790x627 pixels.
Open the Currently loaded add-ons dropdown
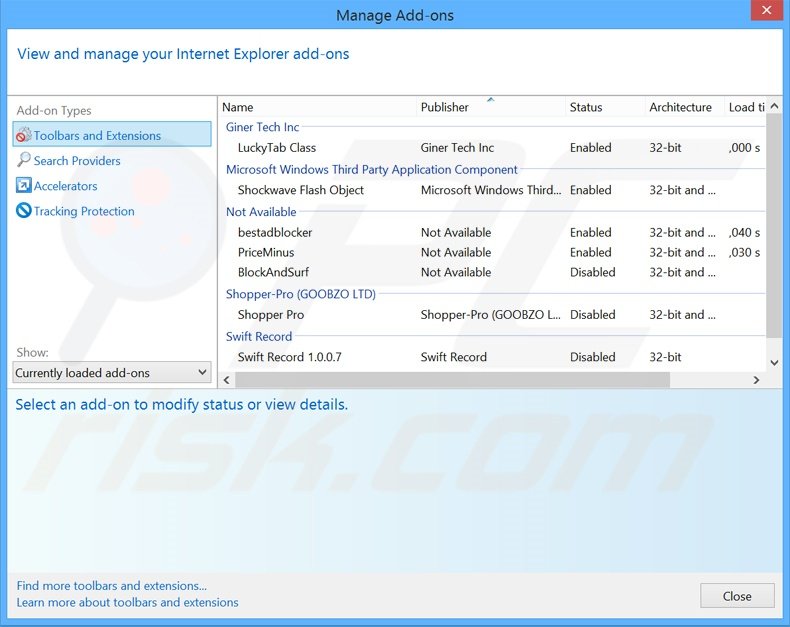112,373
